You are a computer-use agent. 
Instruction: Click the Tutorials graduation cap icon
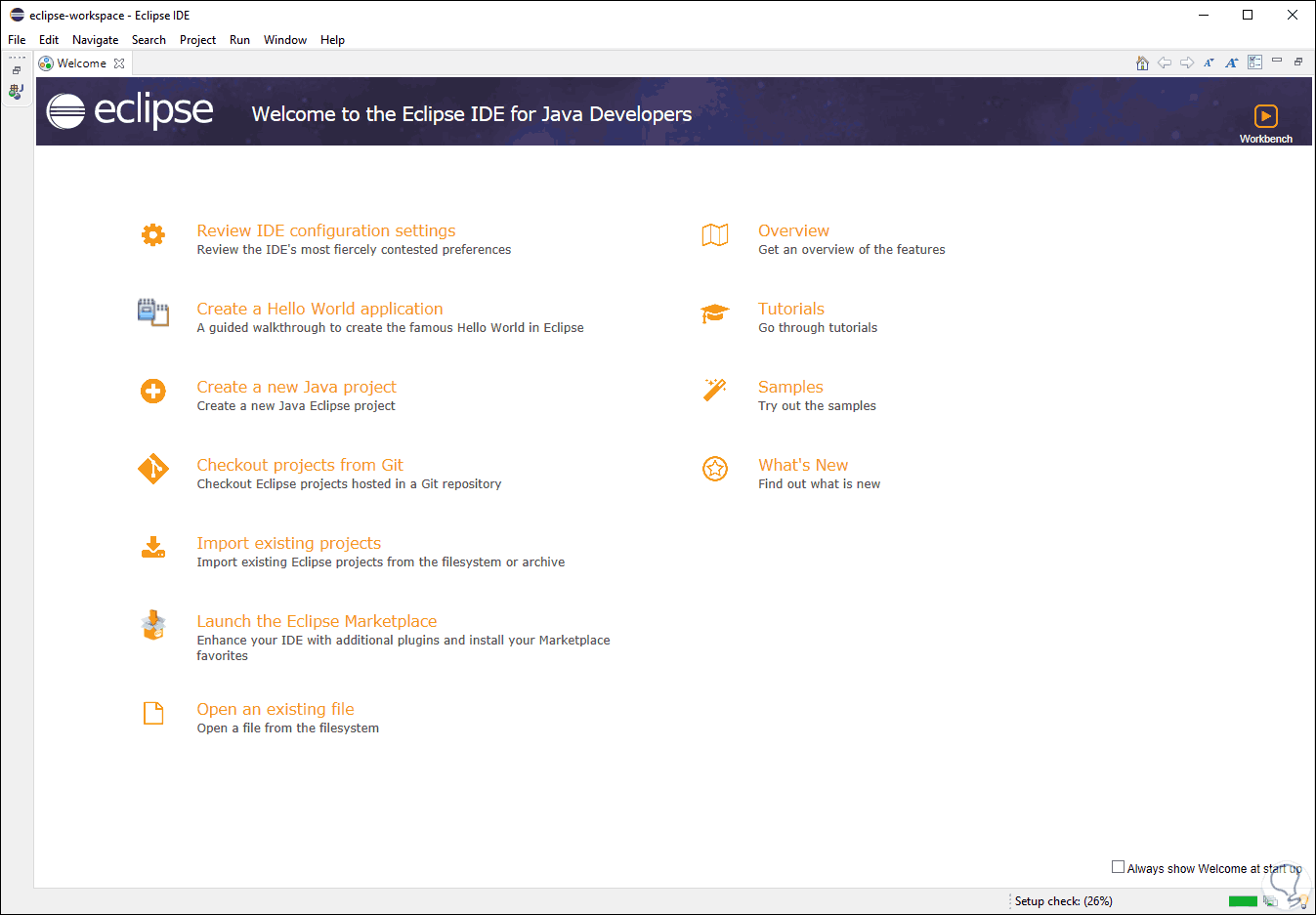(x=715, y=312)
